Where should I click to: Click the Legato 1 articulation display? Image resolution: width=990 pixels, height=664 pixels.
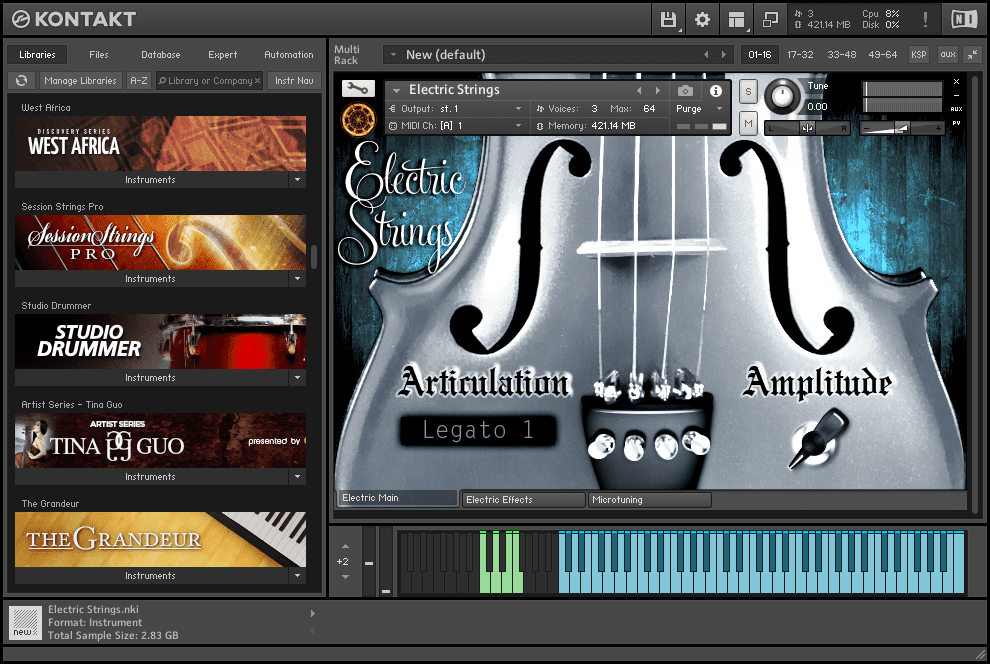[x=478, y=429]
